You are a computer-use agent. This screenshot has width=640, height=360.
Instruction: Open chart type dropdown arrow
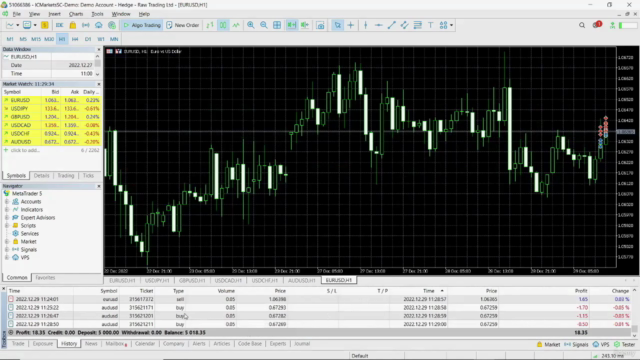point(18,25)
